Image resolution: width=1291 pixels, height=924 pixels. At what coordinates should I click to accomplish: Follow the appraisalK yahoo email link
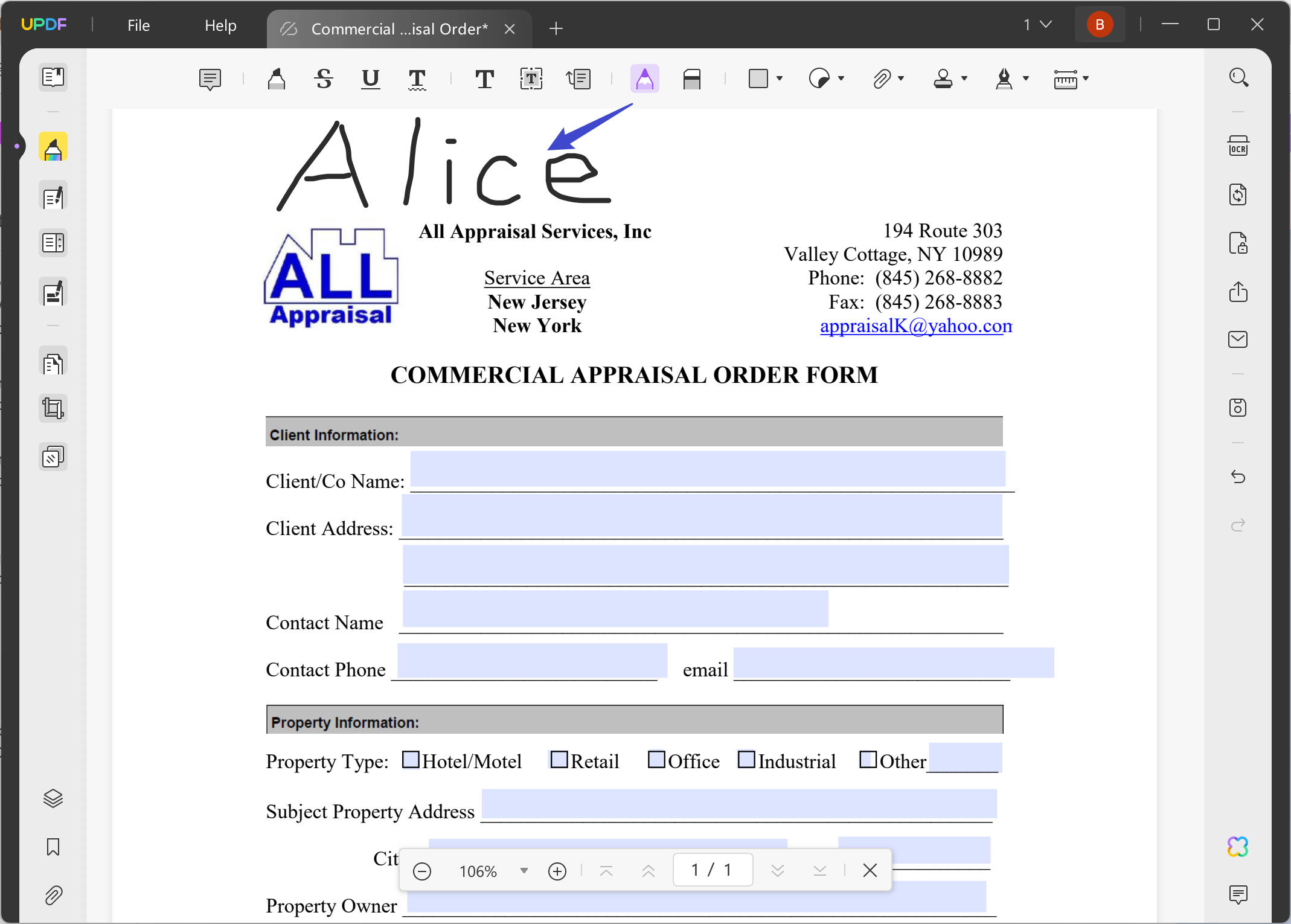point(915,326)
